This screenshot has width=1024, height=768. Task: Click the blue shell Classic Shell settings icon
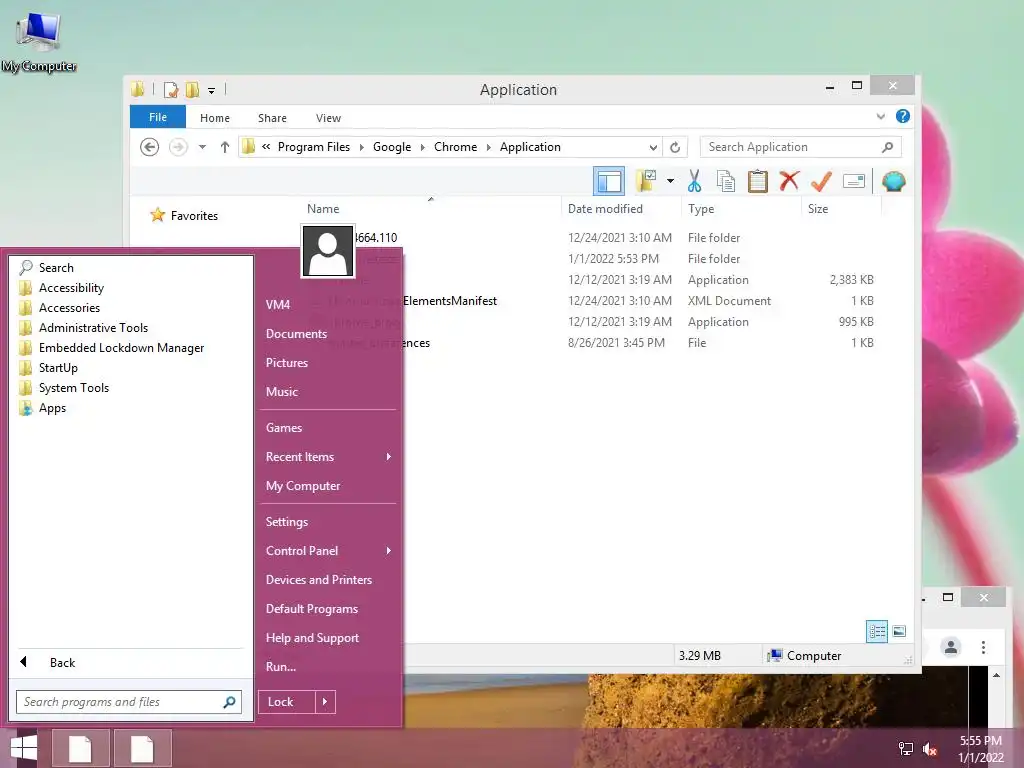pos(893,181)
